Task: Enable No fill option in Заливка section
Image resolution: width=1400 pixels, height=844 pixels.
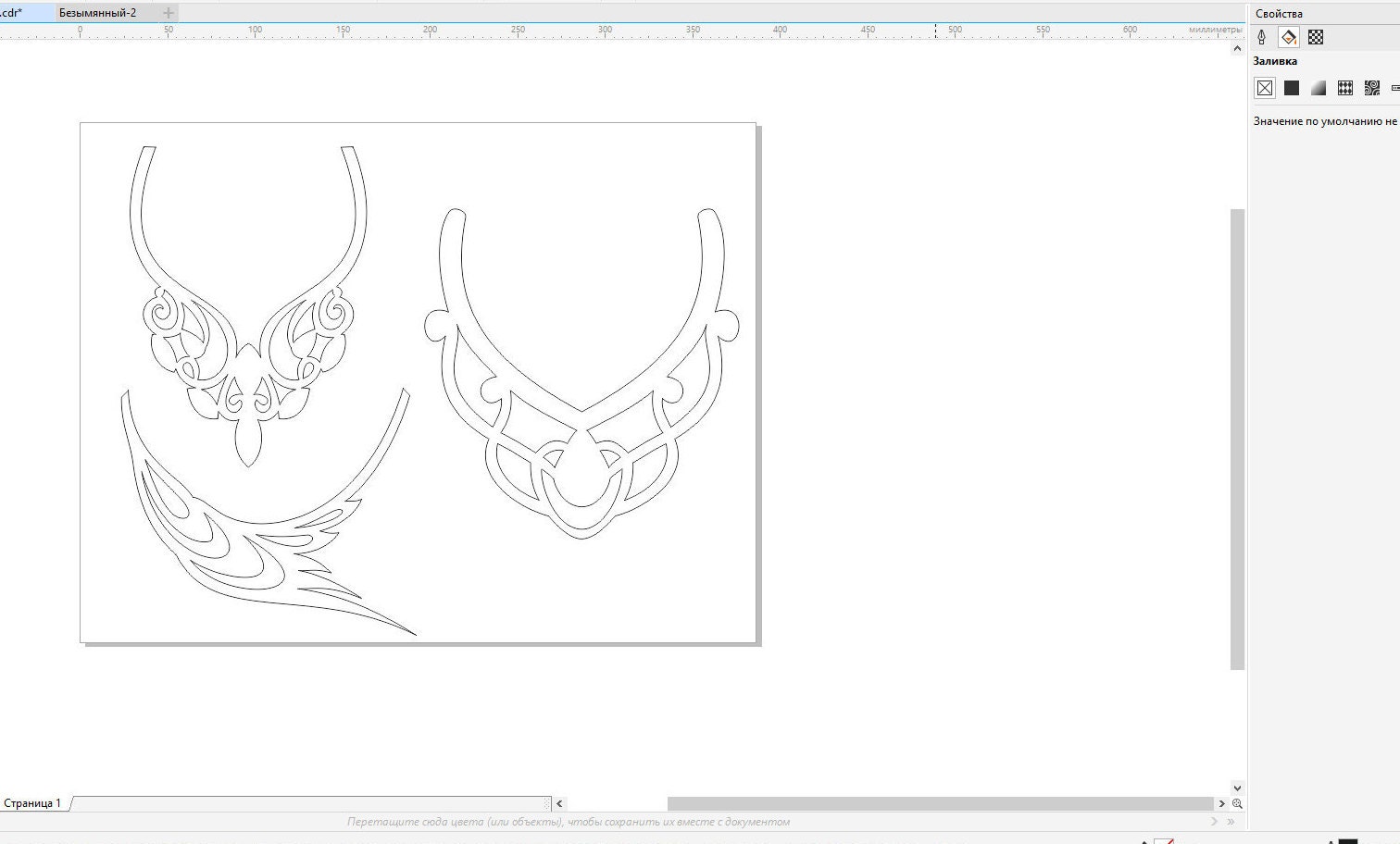Action: coord(1265,88)
